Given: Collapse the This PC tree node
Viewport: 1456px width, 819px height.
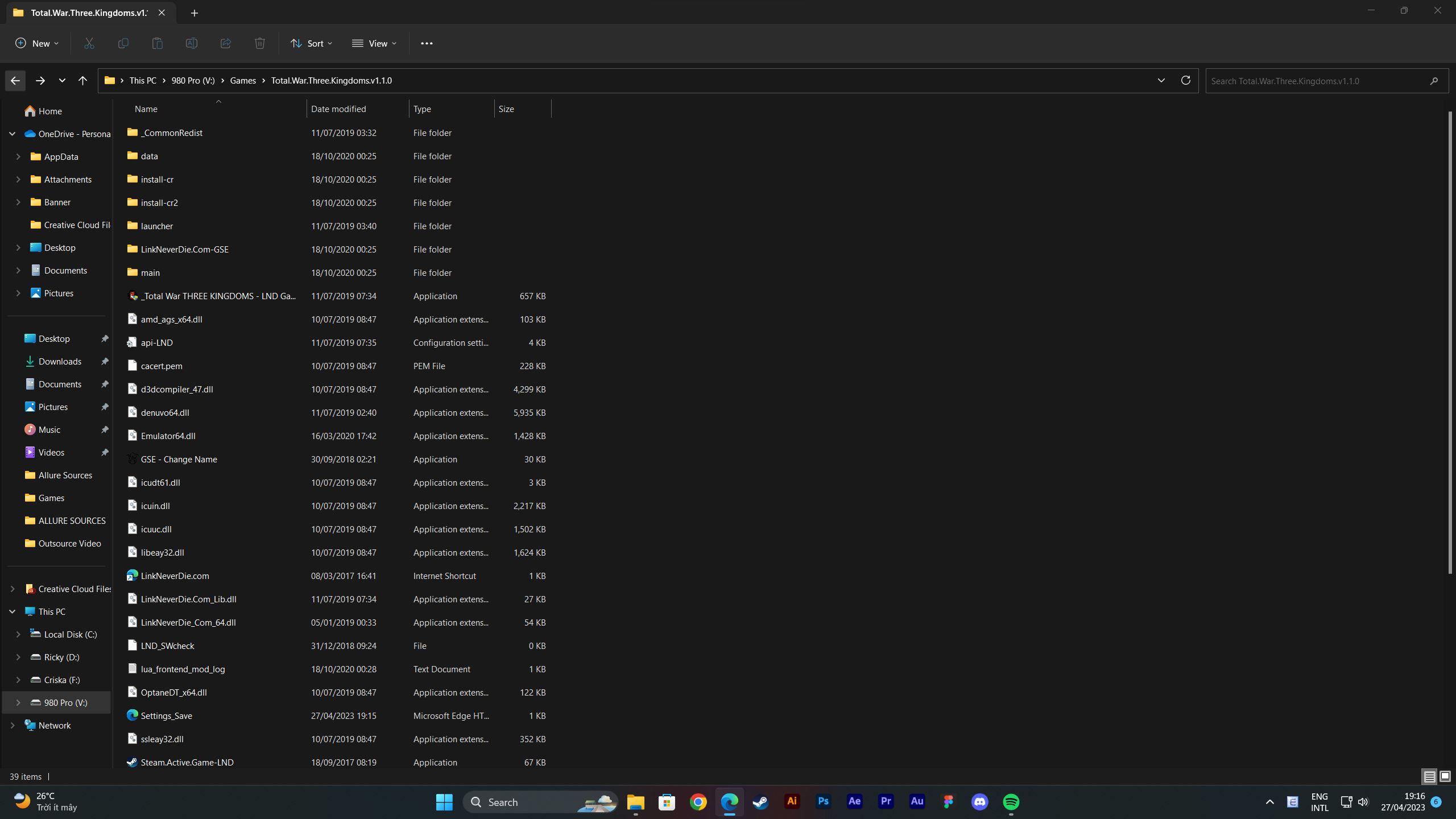Looking at the screenshot, I should click(12, 611).
